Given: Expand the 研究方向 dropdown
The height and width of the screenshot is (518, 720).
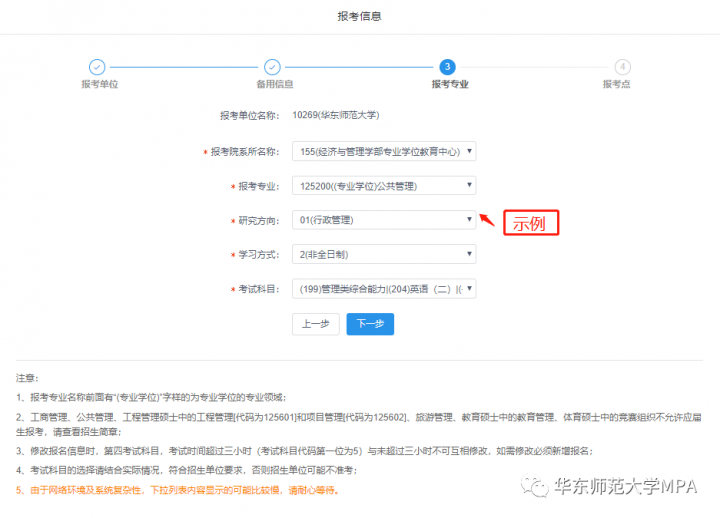Looking at the screenshot, I should coord(384,220).
